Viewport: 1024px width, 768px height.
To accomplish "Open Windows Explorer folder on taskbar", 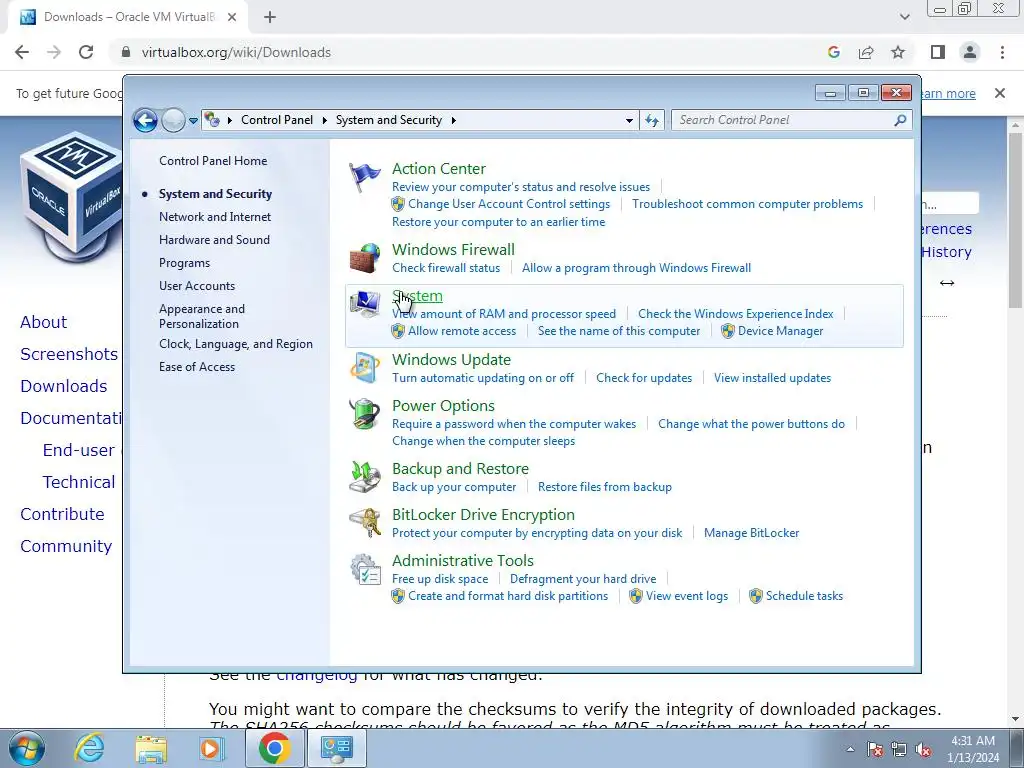I will coord(151,748).
